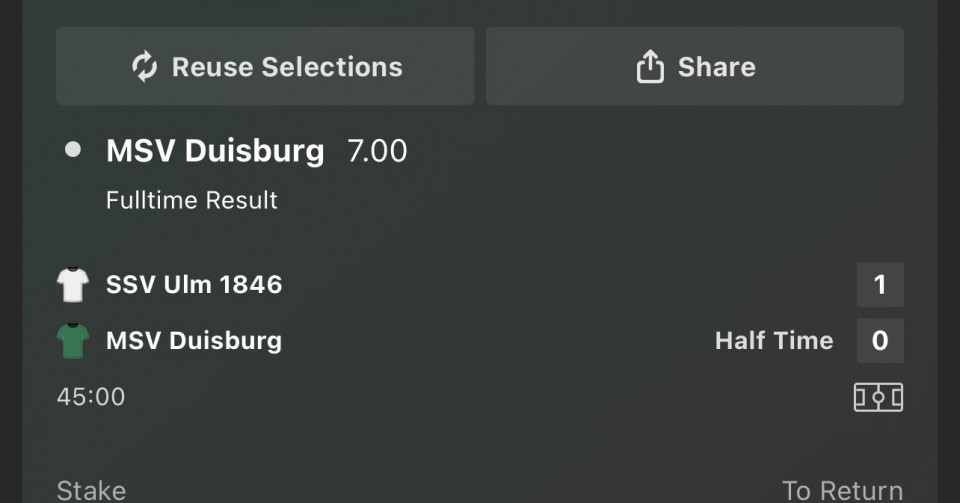Select the bold MSV Duisburg selection heading
This screenshot has width=960, height=503.
215,151
